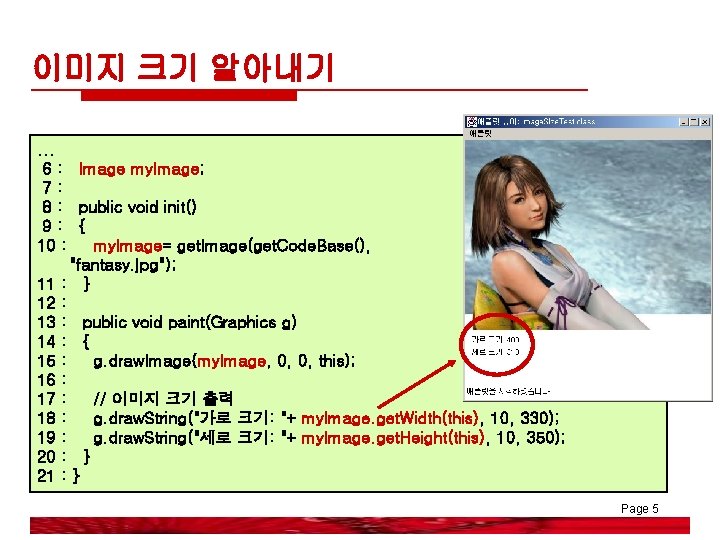Viewport: 720px width, 540px height.
Task: Click line 13 'public void paint(Graphics g)'
Action: [x=189, y=322]
